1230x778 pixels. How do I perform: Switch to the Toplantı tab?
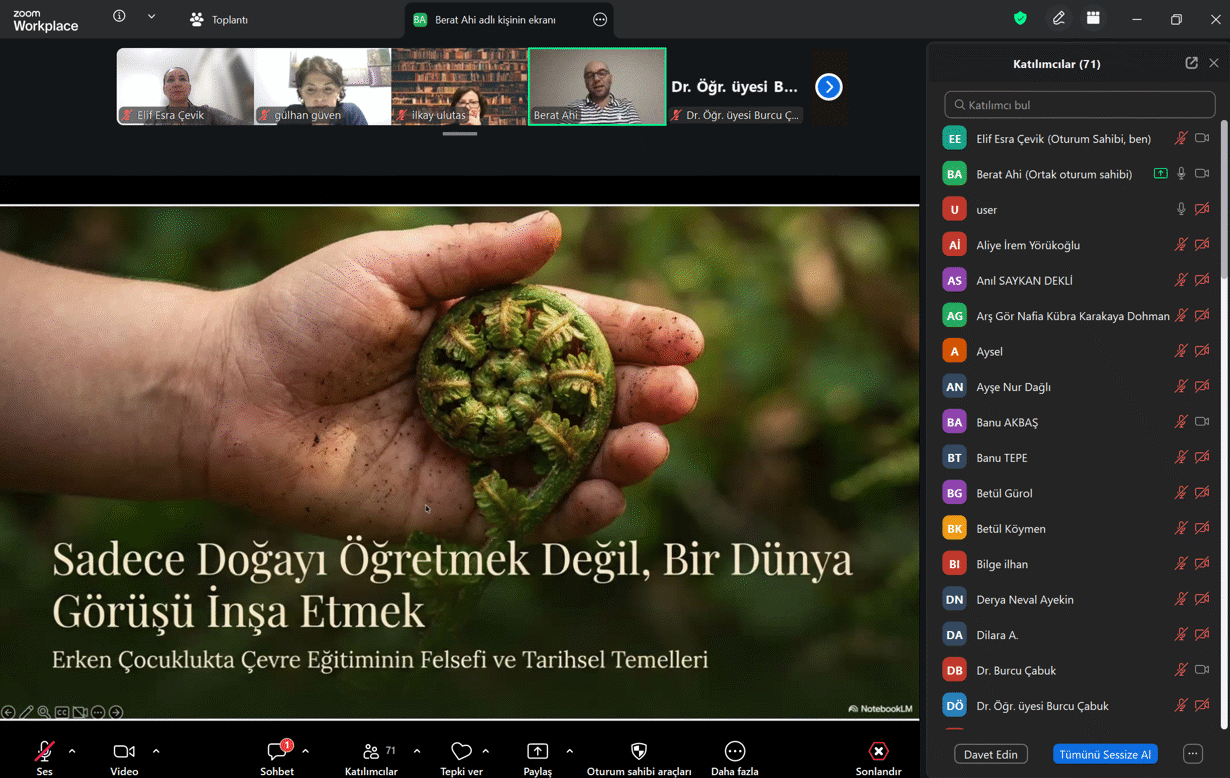pos(220,19)
